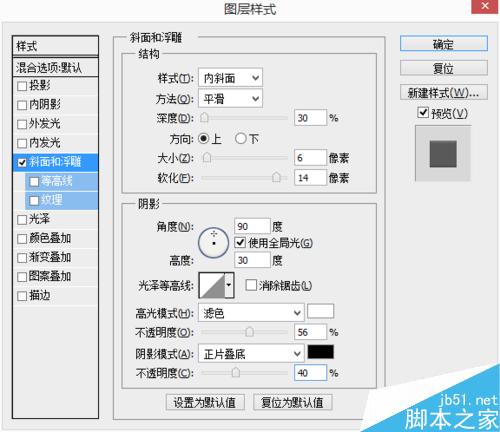Click the 复位 reset button
The height and width of the screenshot is (432, 500).
(444, 68)
